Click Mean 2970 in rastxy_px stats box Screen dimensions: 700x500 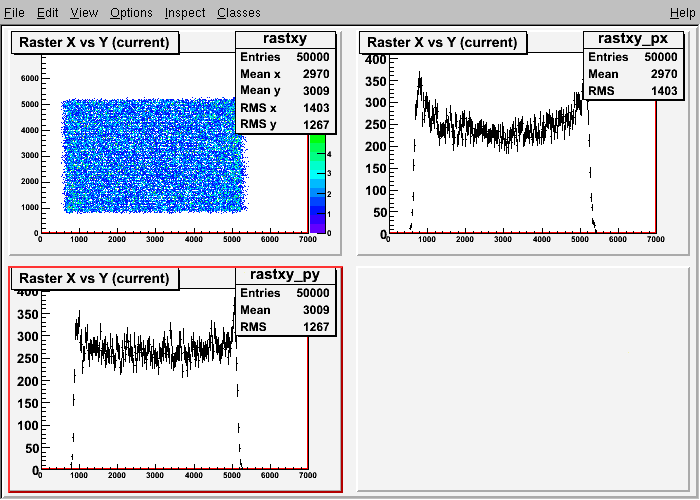[x=633, y=74]
